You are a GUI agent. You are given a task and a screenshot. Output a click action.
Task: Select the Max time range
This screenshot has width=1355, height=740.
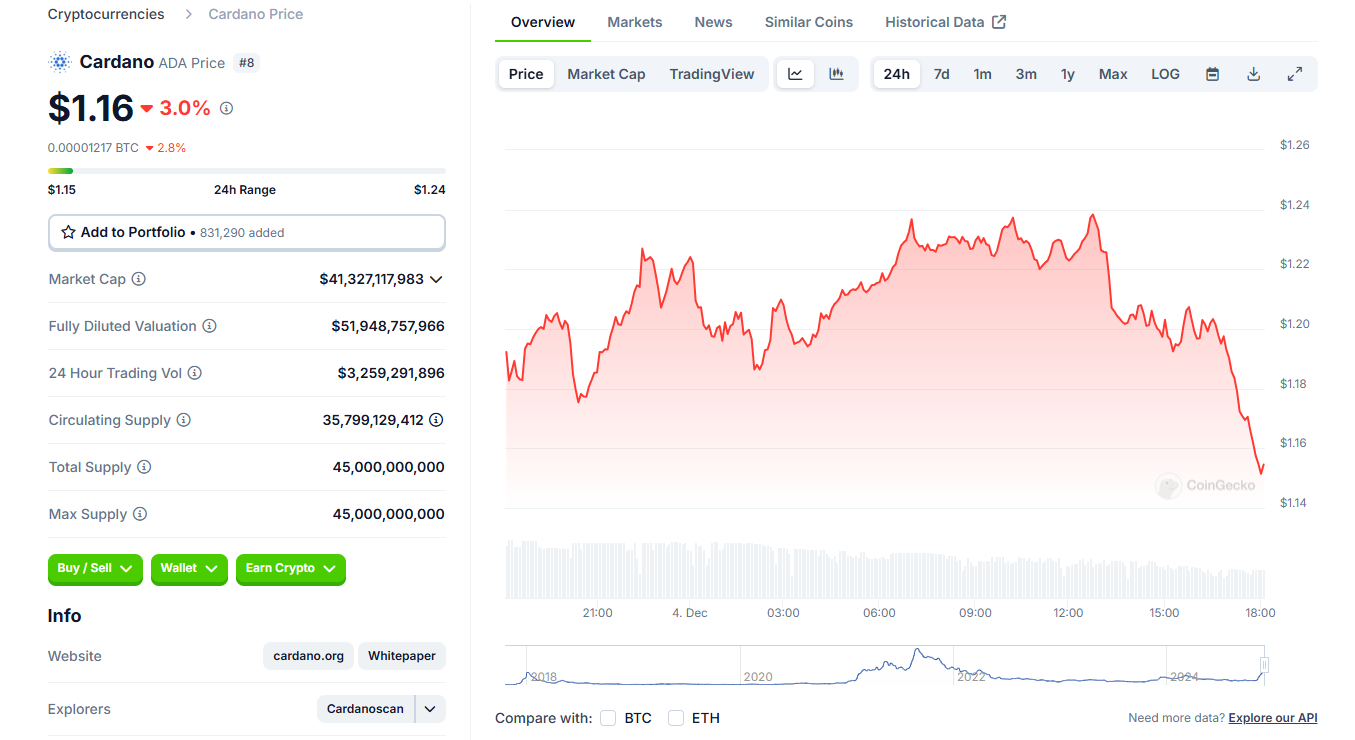(1113, 74)
